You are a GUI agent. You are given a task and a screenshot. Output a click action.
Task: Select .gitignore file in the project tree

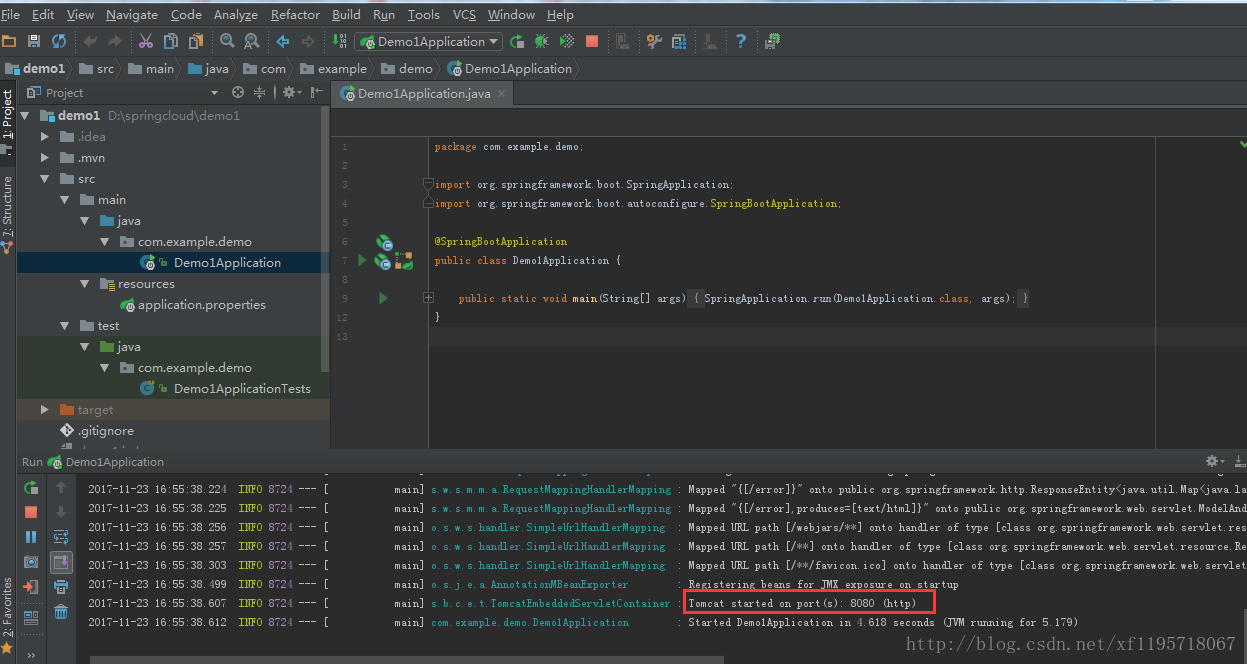point(106,430)
